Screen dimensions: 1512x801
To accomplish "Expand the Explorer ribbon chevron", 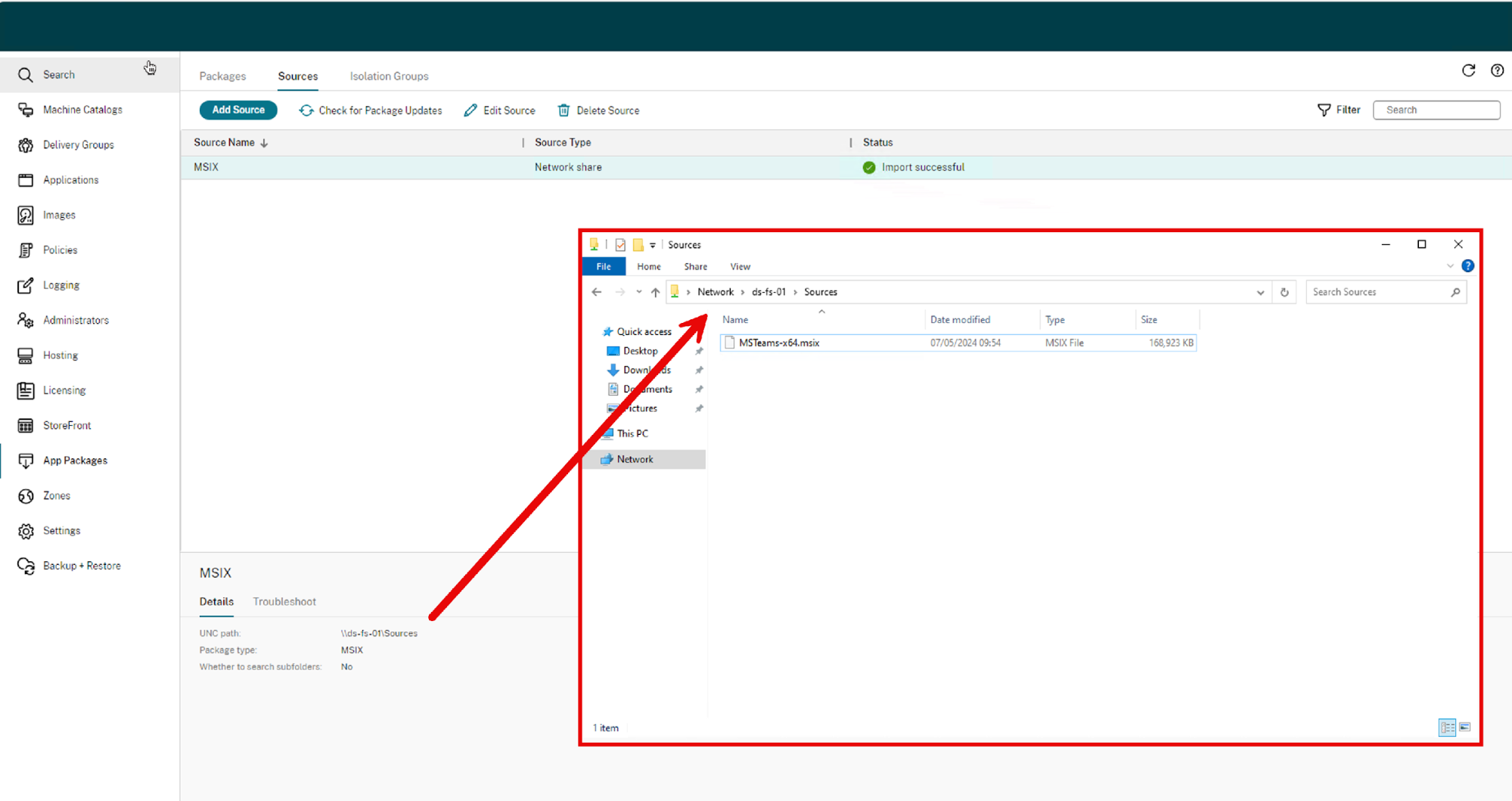I will coord(1450,266).
